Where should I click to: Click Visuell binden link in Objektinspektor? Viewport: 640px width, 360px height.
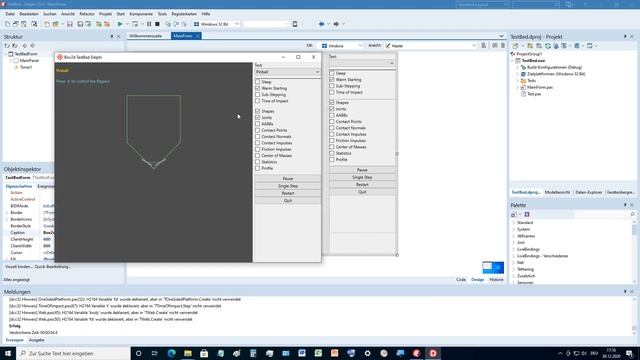[19, 267]
